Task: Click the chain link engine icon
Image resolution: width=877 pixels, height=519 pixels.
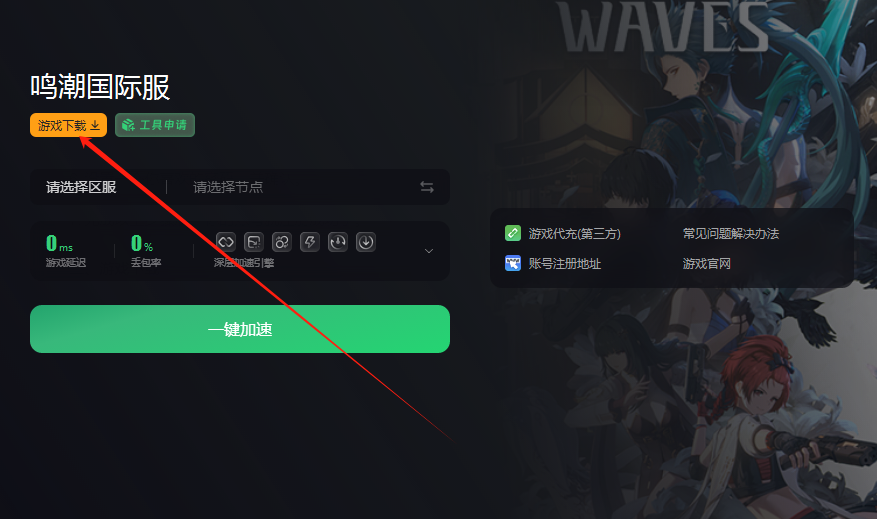Action: (x=226, y=242)
